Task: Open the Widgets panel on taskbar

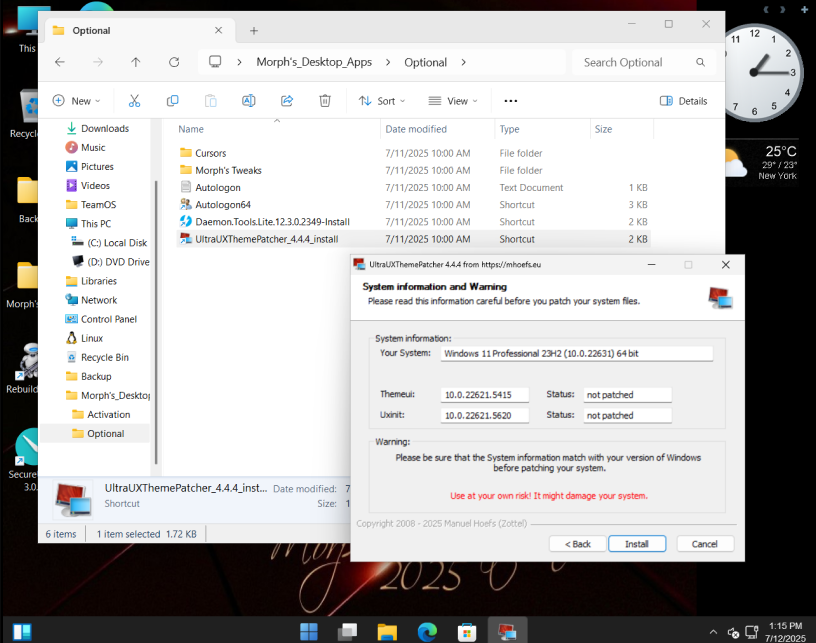Action: point(22,632)
